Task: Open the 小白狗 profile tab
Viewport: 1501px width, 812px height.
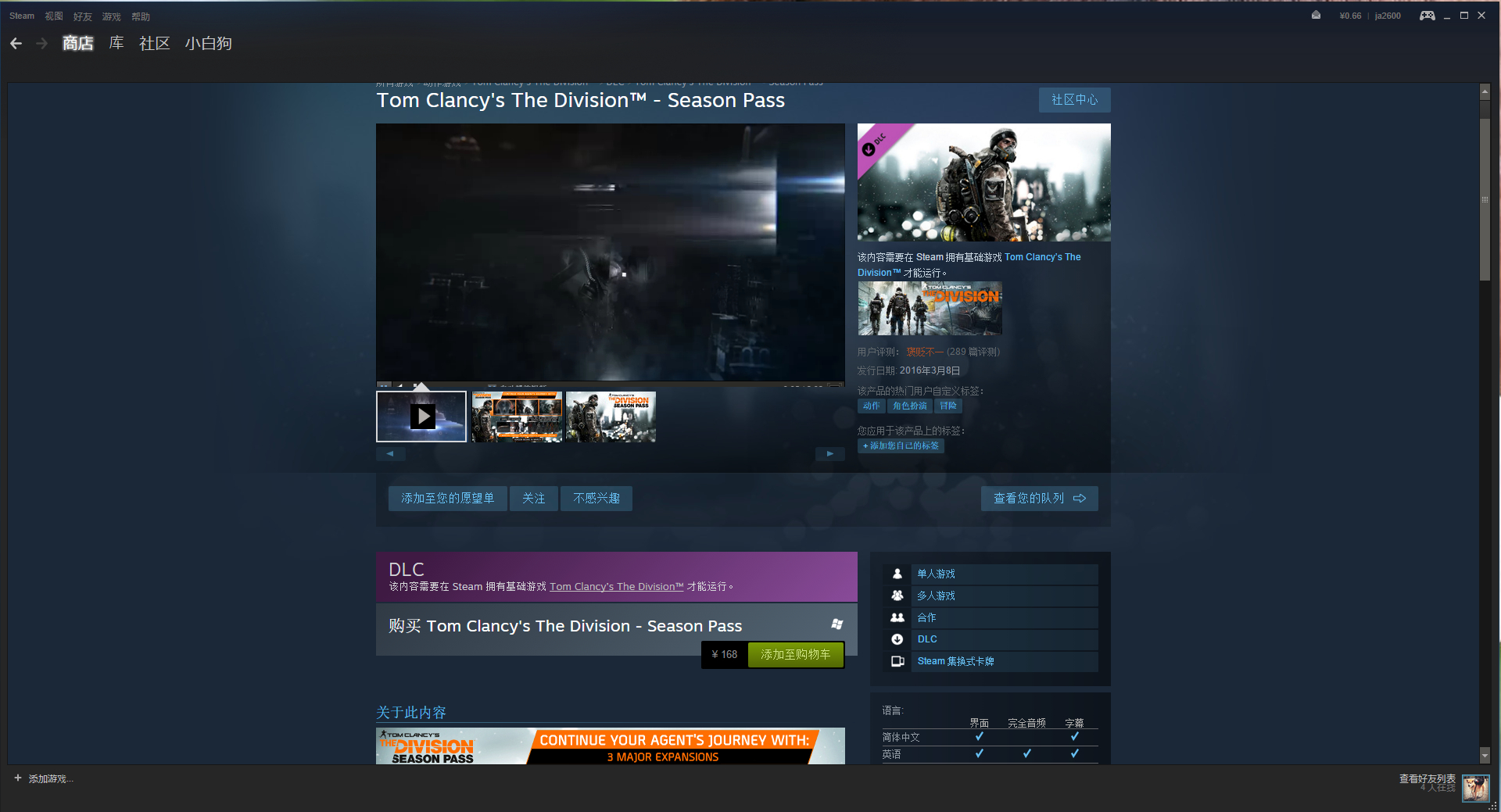Action: pyautogui.click(x=209, y=44)
